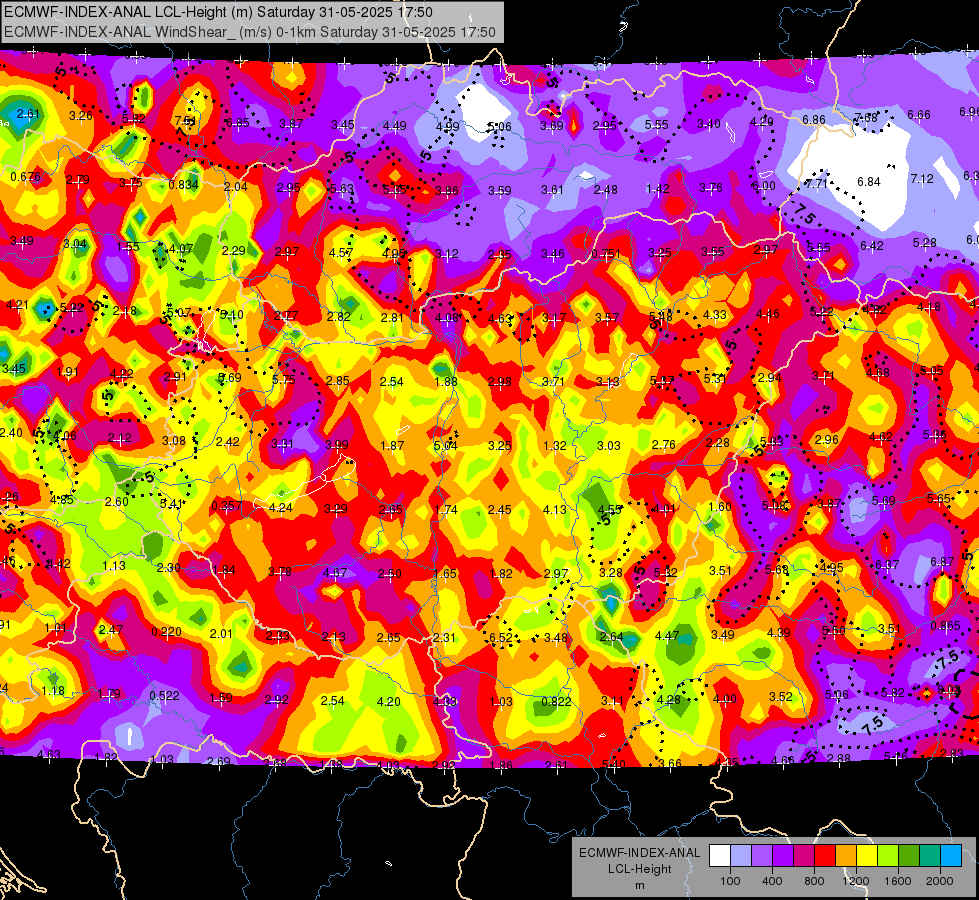
Task: Select the bright blue legend swatch
Action: click(951, 856)
